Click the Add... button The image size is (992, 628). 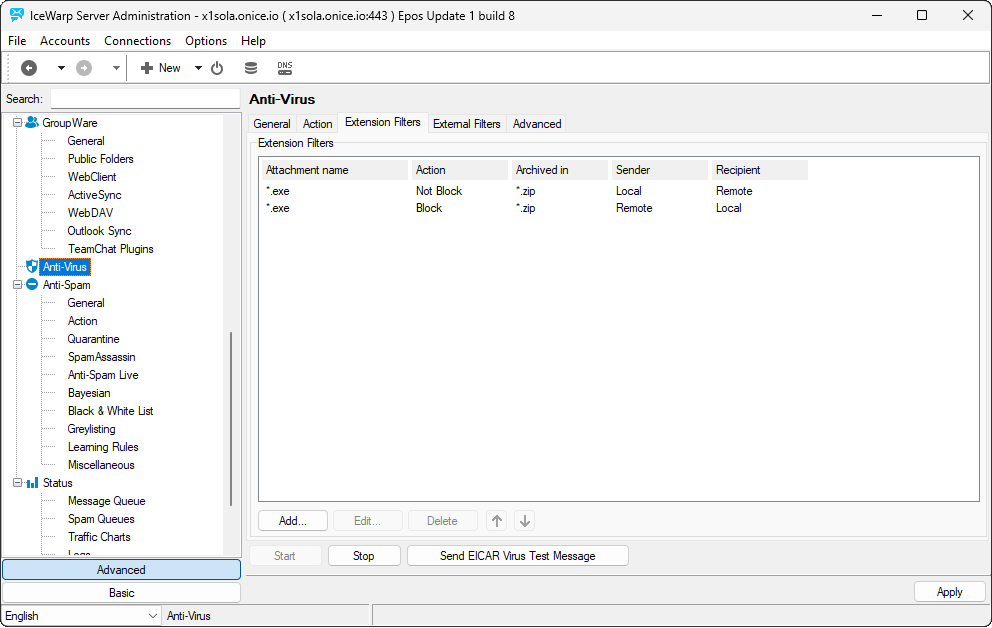tap(293, 521)
